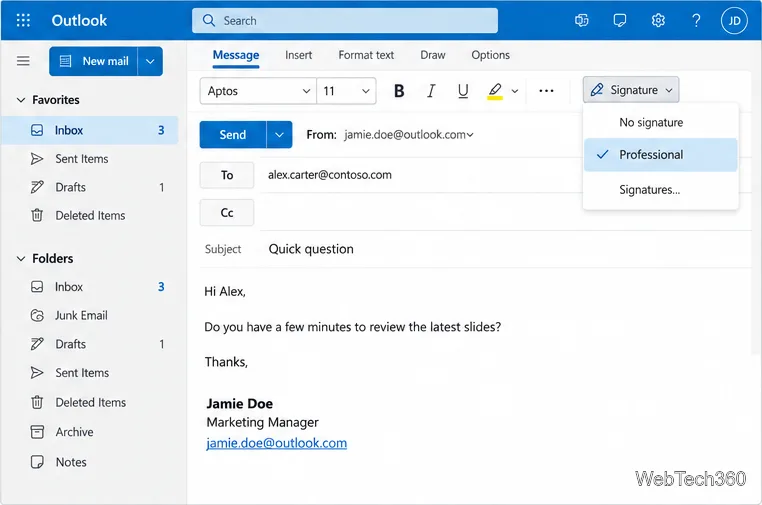The height and width of the screenshot is (505, 762).
Task: Open Signatures... settings entry
Action: 660,190
